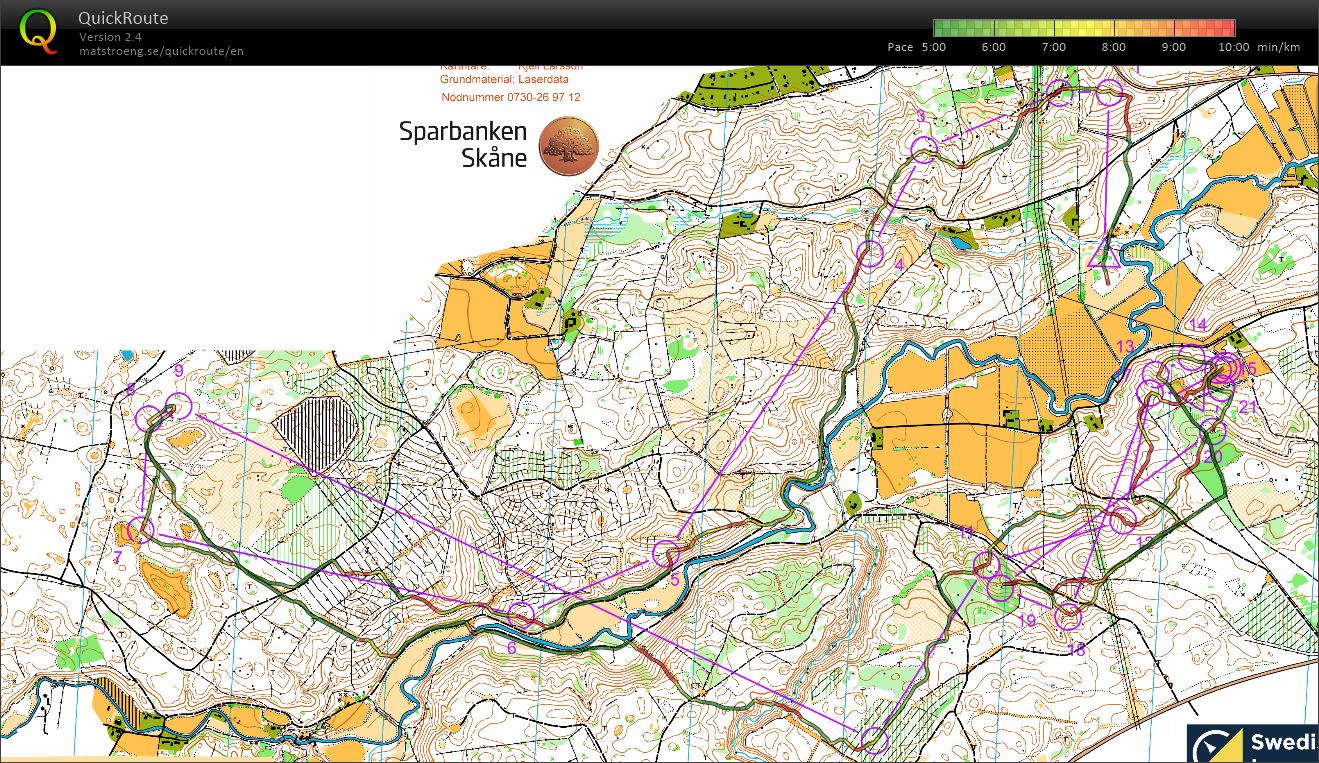This screenshot has height=763, width=1319.
Task: Select control circle 12 on the map
Action: (1123, 518)
